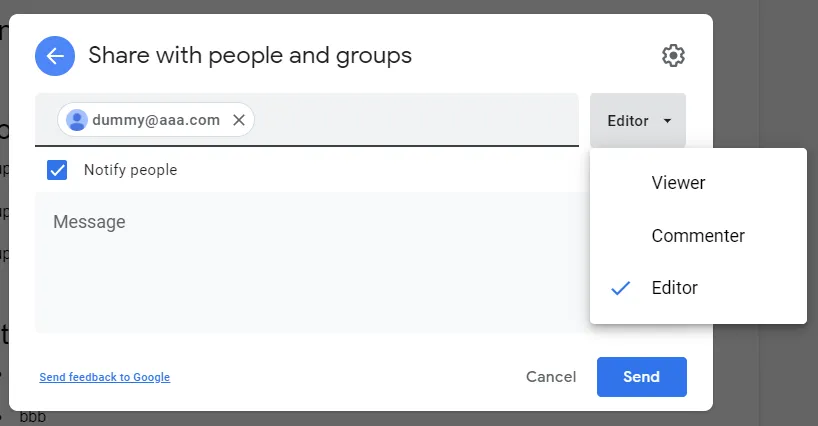Open share settings via the gear icon
The height and width of the screenshot is (426, 818).
(673, 56)
